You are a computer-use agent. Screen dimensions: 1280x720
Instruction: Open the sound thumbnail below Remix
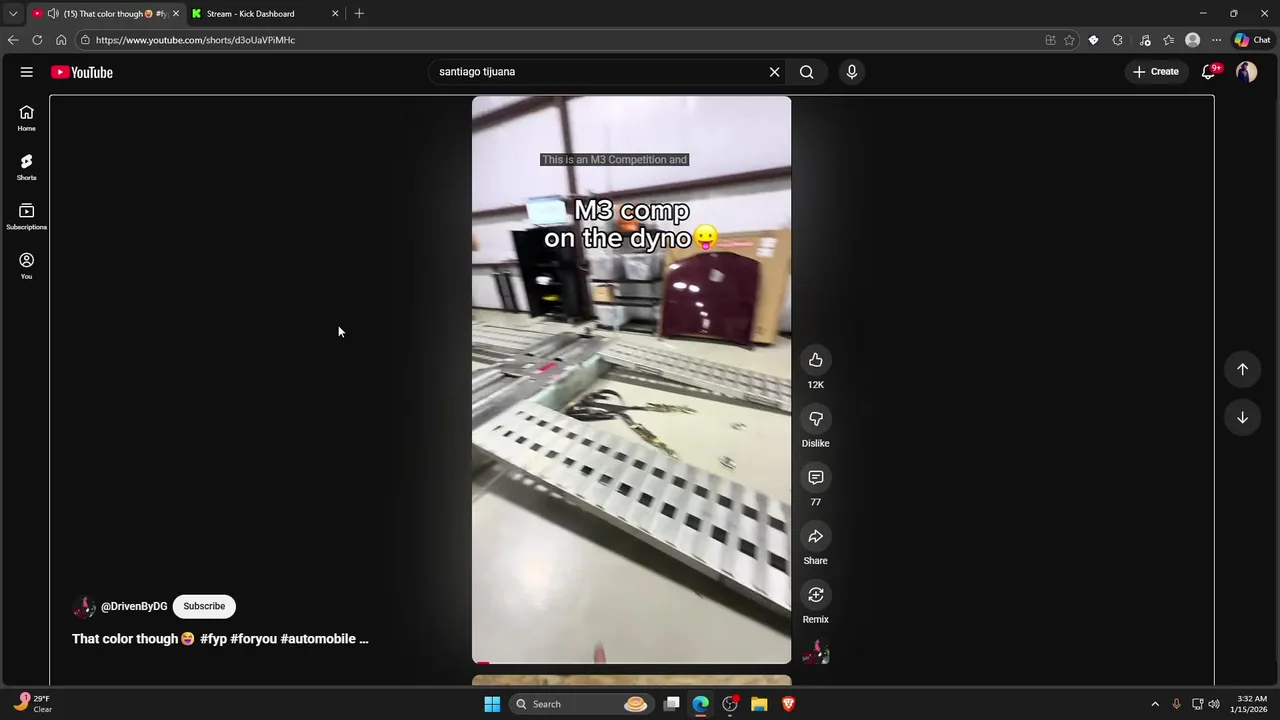point(816,652)
